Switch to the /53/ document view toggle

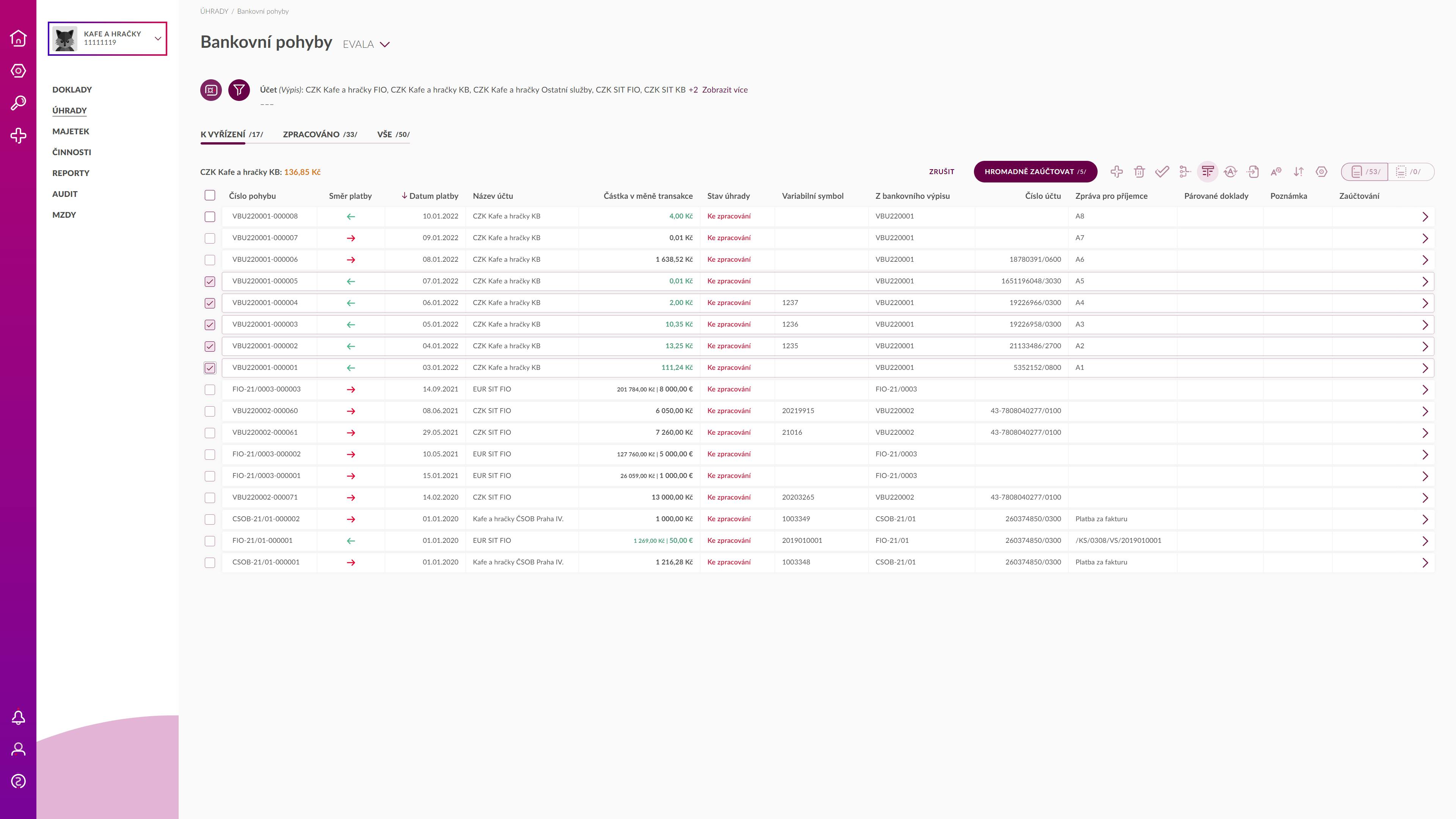point(1365,172)
